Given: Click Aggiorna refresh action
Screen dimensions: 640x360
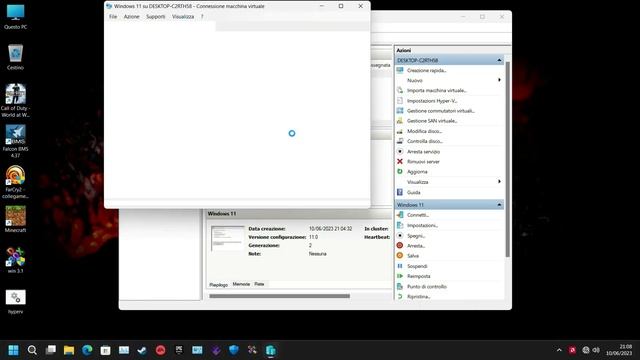Looking at the screenshot, I should [x=417, y=172].
